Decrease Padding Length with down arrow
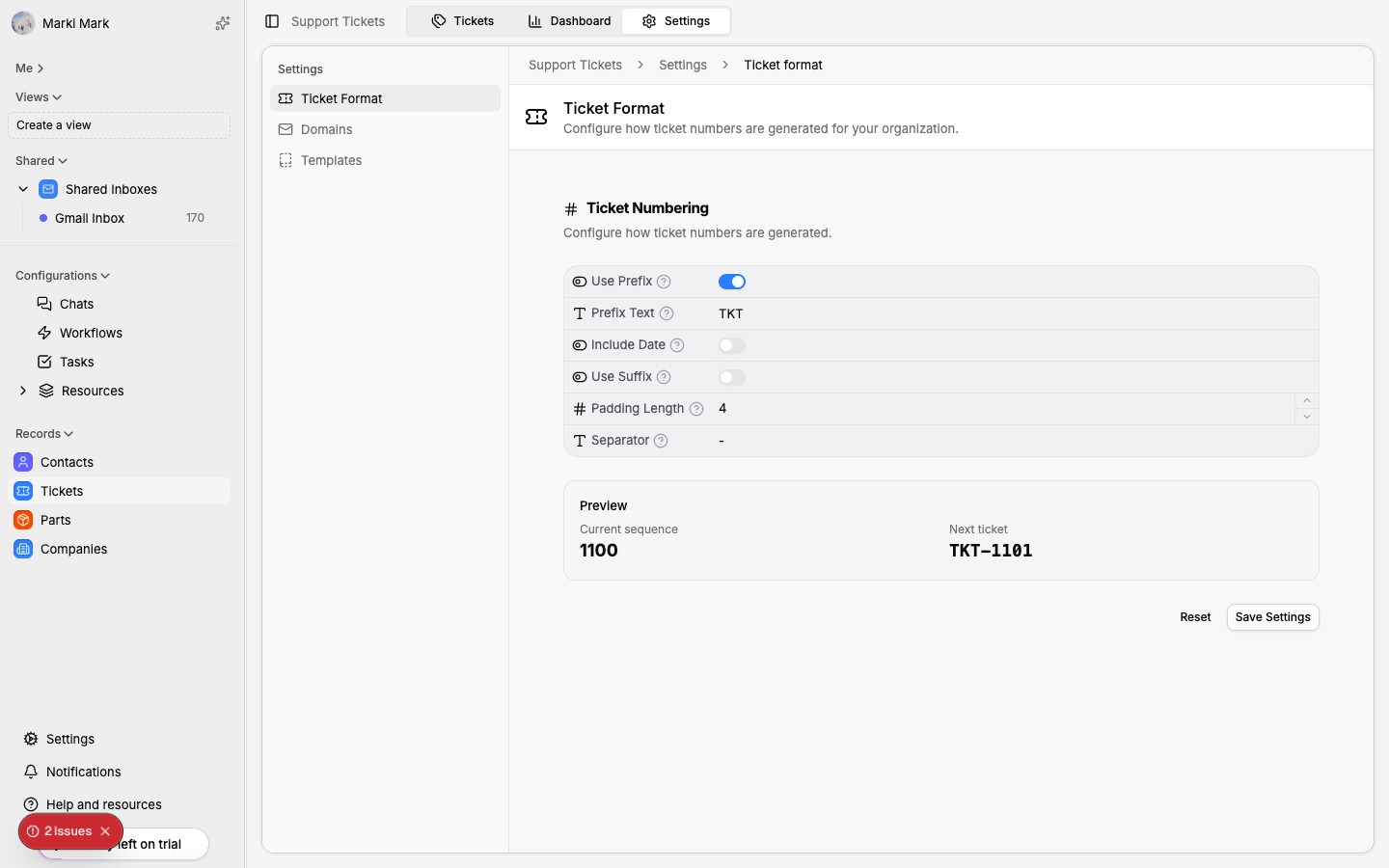The width and height of the screenshot is (1389, 868). click(1307, 417)
